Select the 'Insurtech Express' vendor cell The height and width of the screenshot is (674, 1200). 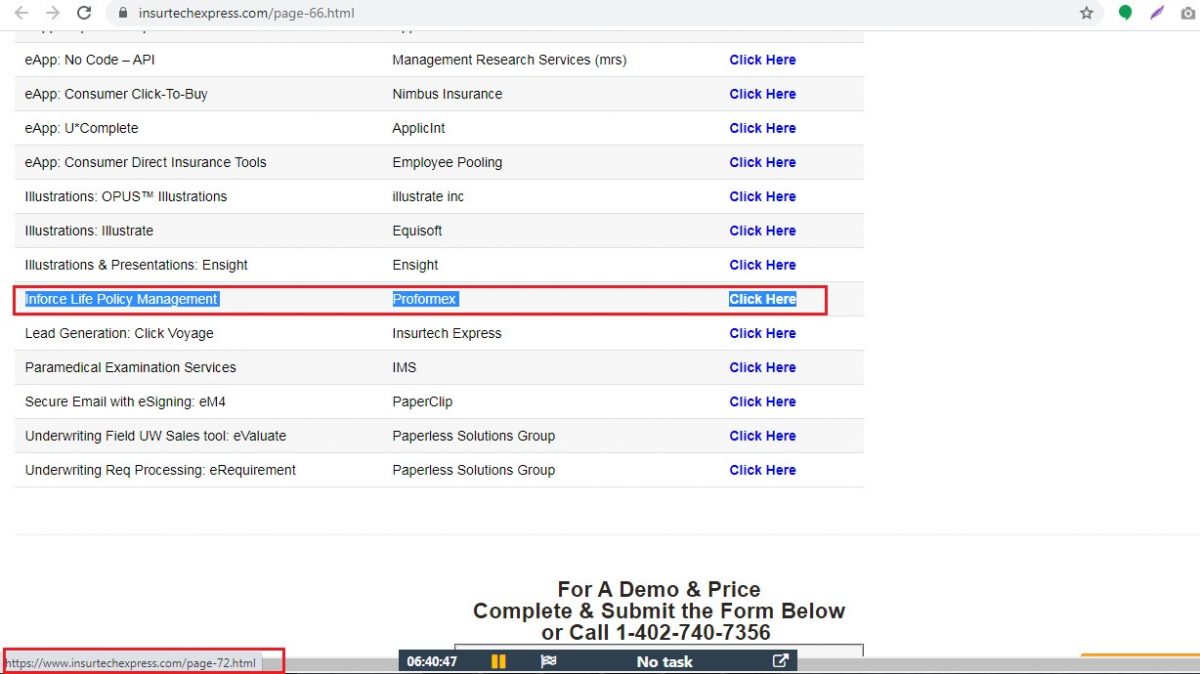pyautogui.click(x=447, y=333)
